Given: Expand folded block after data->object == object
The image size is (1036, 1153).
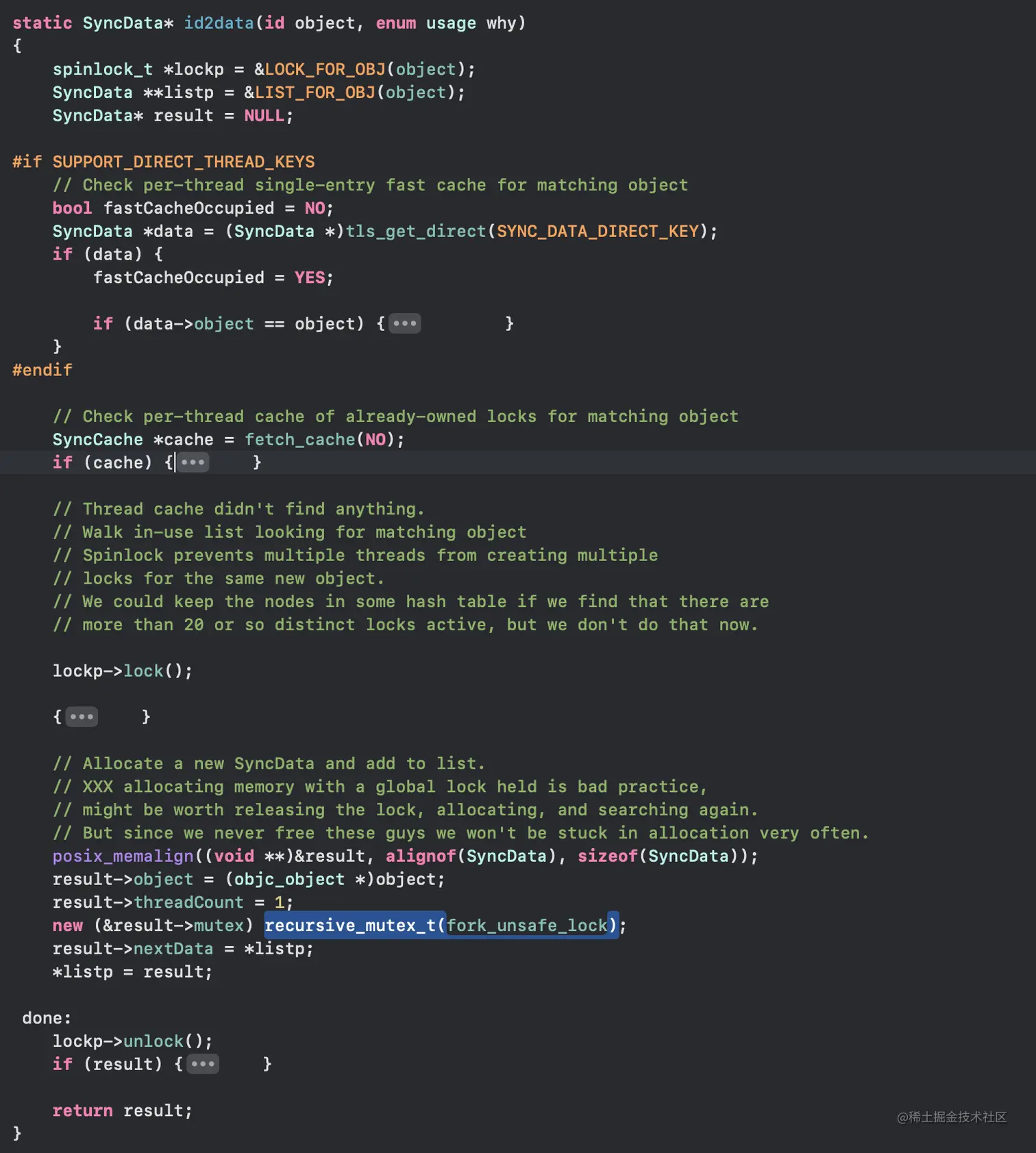Looking at the screenshot, I should click(405, 323).
